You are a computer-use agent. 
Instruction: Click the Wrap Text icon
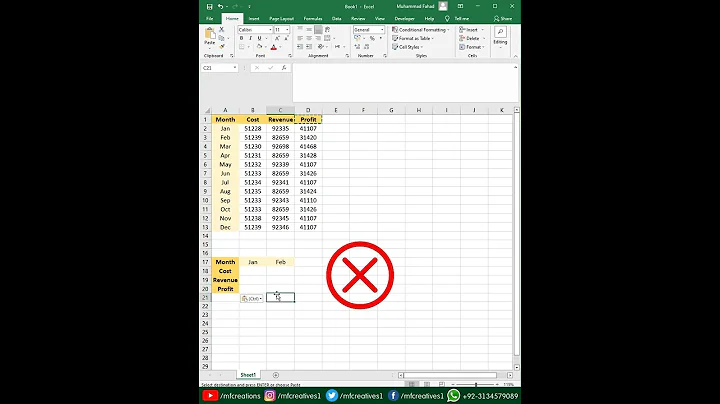[x=327, y=29]
